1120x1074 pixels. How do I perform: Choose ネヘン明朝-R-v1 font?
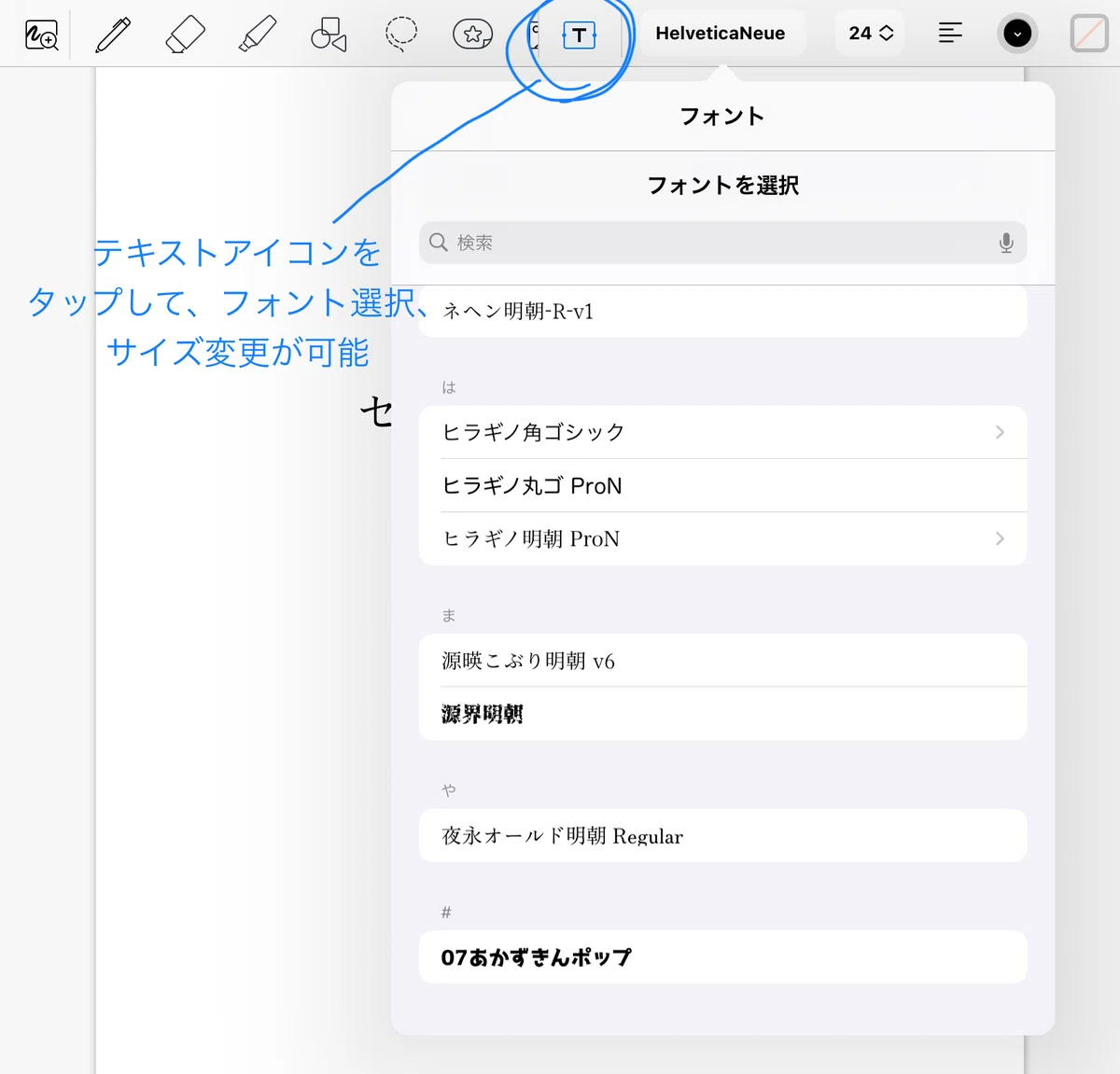[x=722, y=311]
